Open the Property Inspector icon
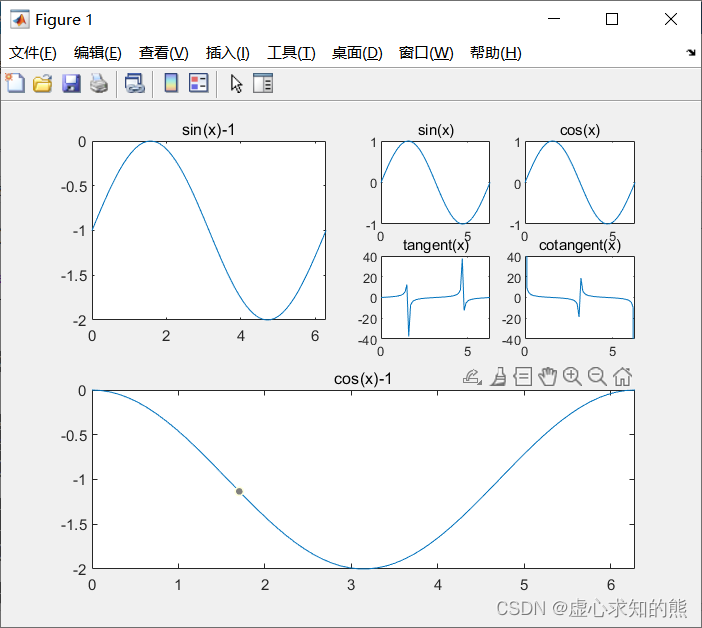Screen dimensions: 702x628 [x=263, y=83]
